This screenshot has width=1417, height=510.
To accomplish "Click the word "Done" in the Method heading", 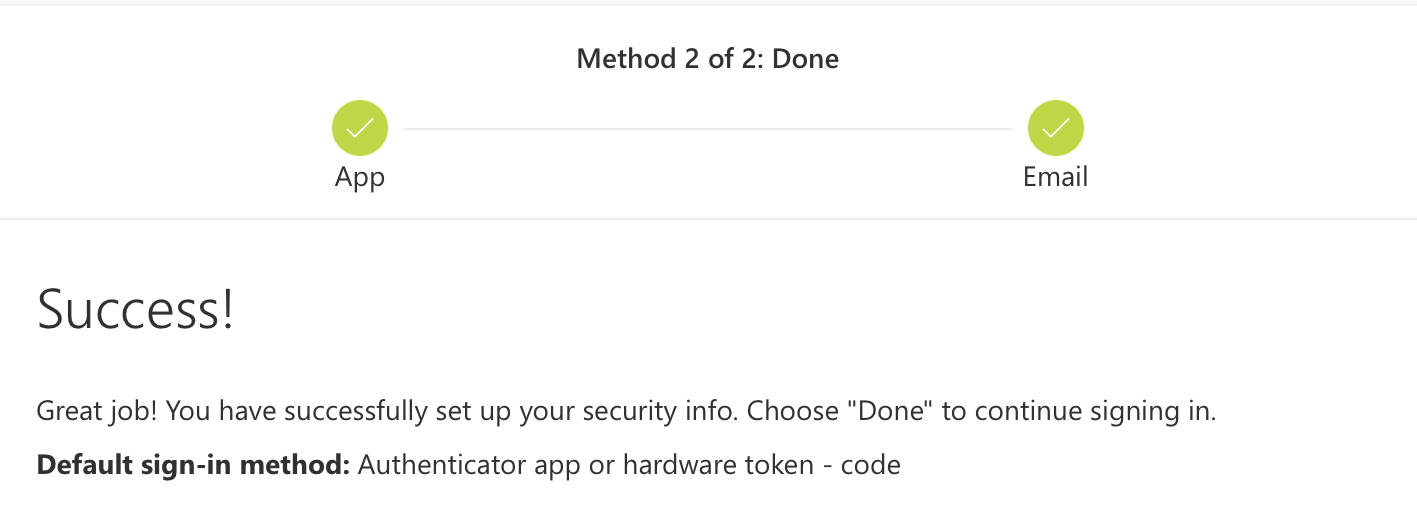I will (x=806, y=59).
